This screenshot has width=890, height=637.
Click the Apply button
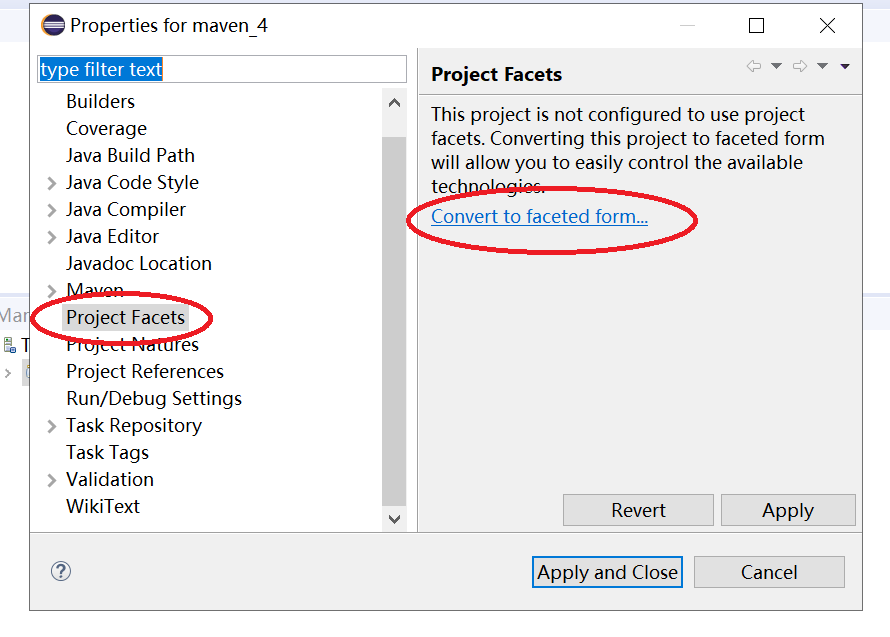pos(788,510)
